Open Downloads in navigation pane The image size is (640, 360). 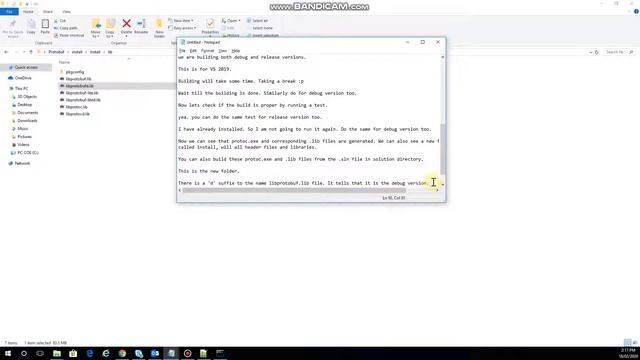pyautogui.click(x=27, y=121)
